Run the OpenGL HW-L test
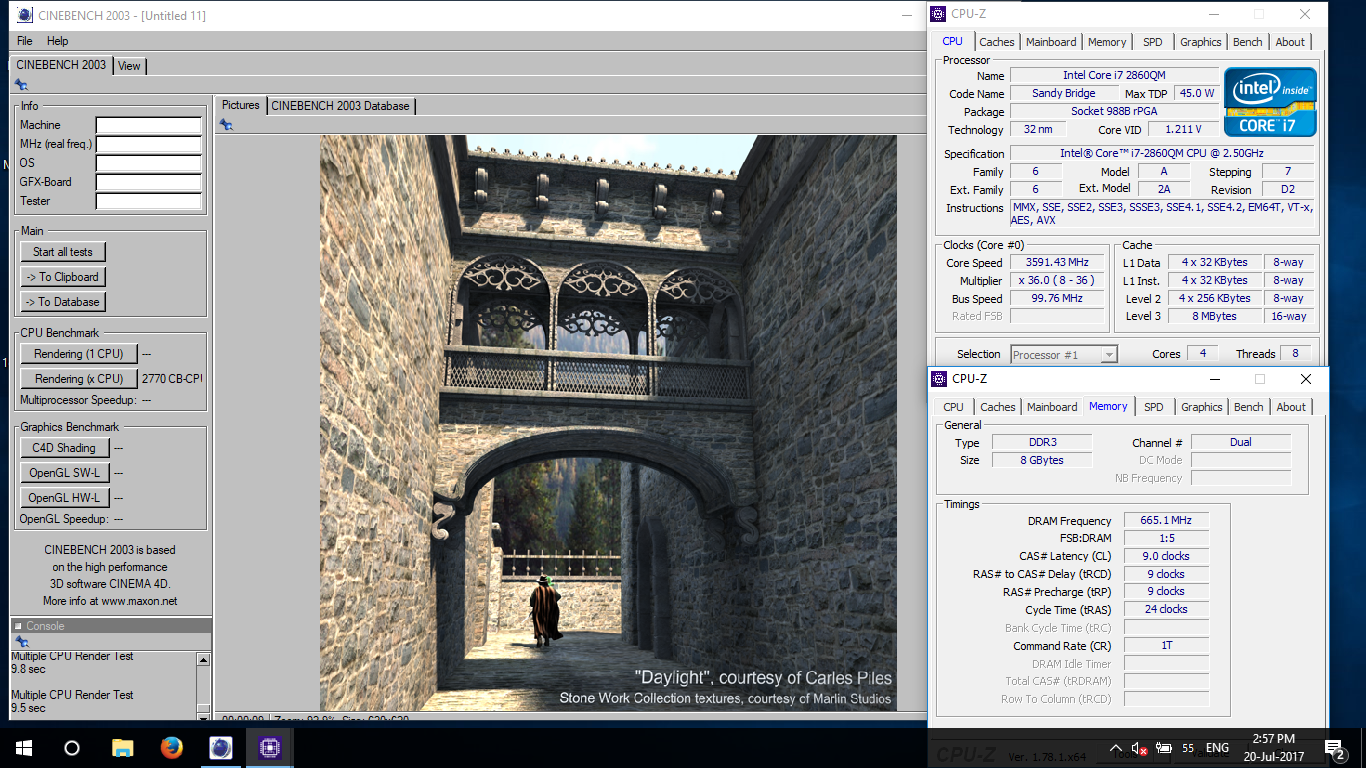Screen dimensions: 1366x768 (x=64, y=498)
